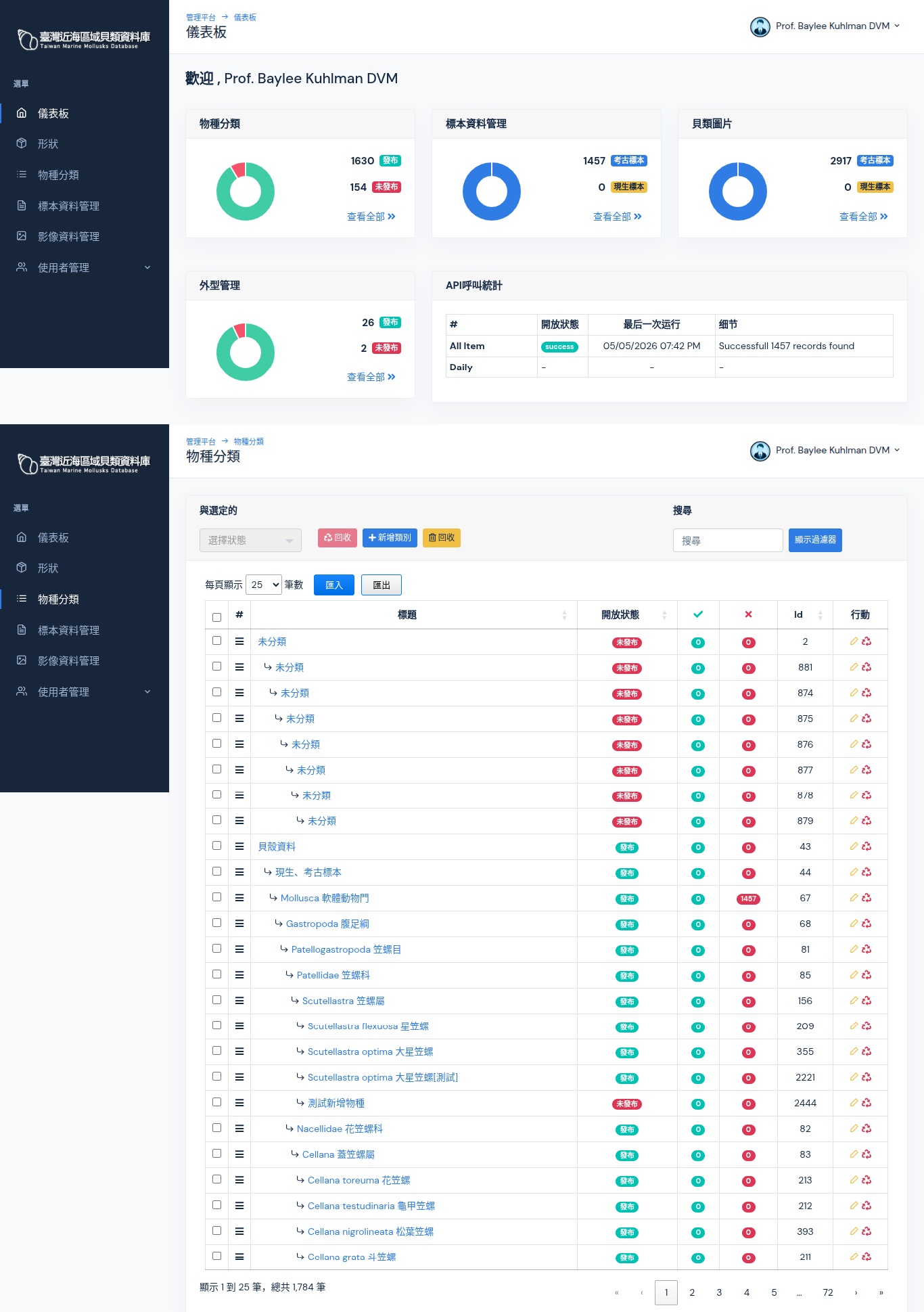The height and width of the screenshot is (1312, 924).
Task: Click edit pencil in 貝殼資料 row
Action: point(854,846)
